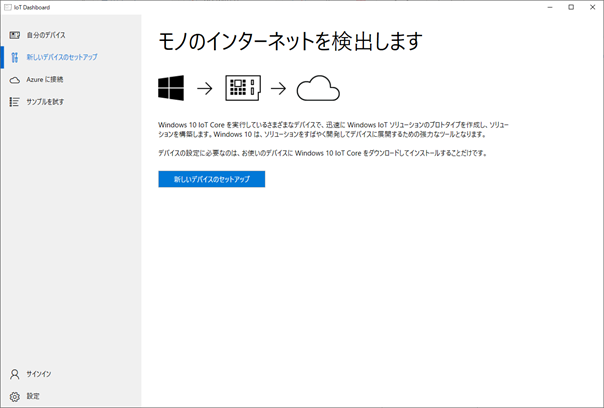Image resolution: width=604 pixels, height=408 pixels.
Task: Open the 自分のデバイス menu item
Action: (46, 35)
